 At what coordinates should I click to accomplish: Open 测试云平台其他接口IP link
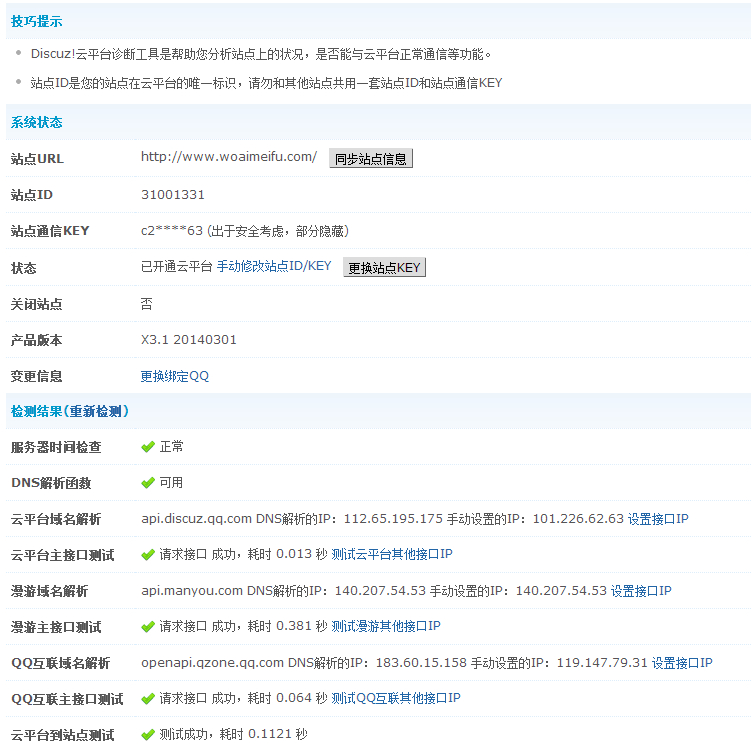tap(392, 555)
